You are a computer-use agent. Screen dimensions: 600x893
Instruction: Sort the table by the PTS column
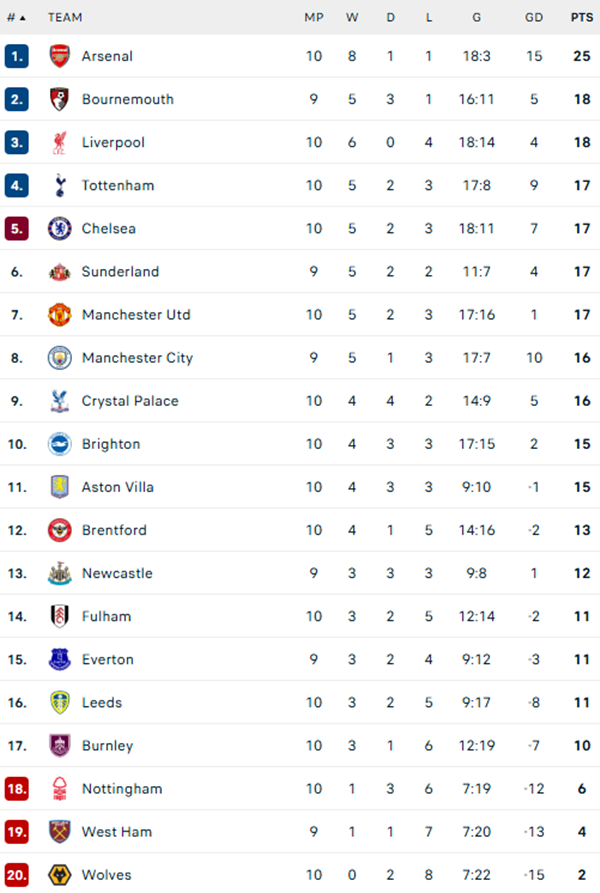coord(581,17)
